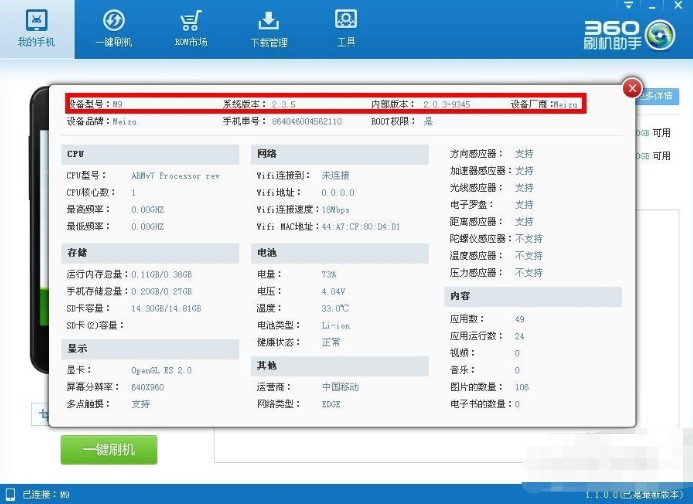Click the 存储 section header
The height and width of the screenshot is (504, 693).
[150, 253]
